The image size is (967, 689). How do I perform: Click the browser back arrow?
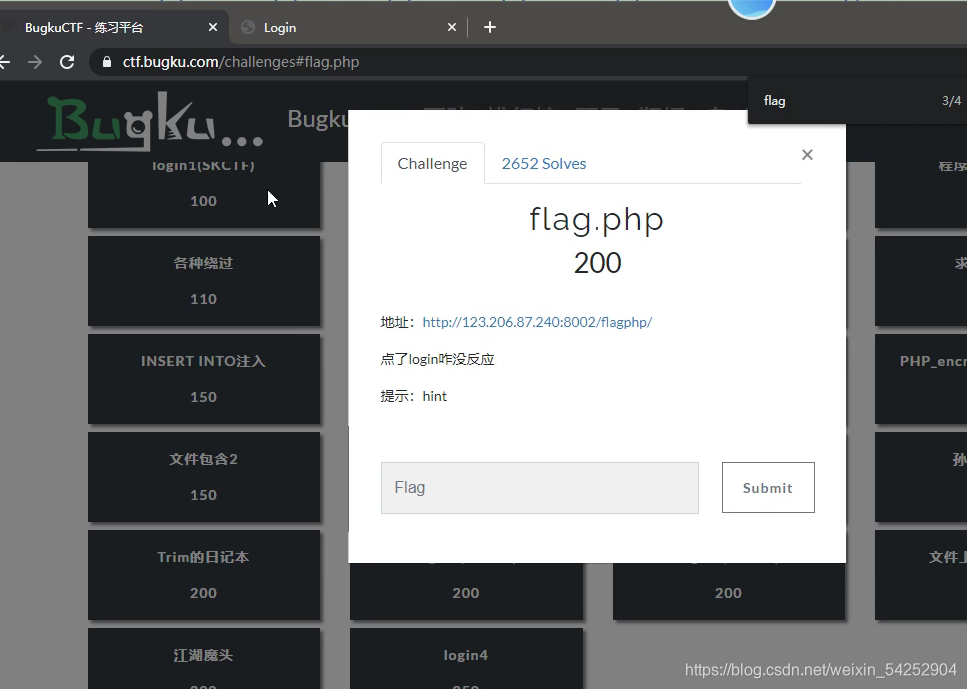(5, 62)
